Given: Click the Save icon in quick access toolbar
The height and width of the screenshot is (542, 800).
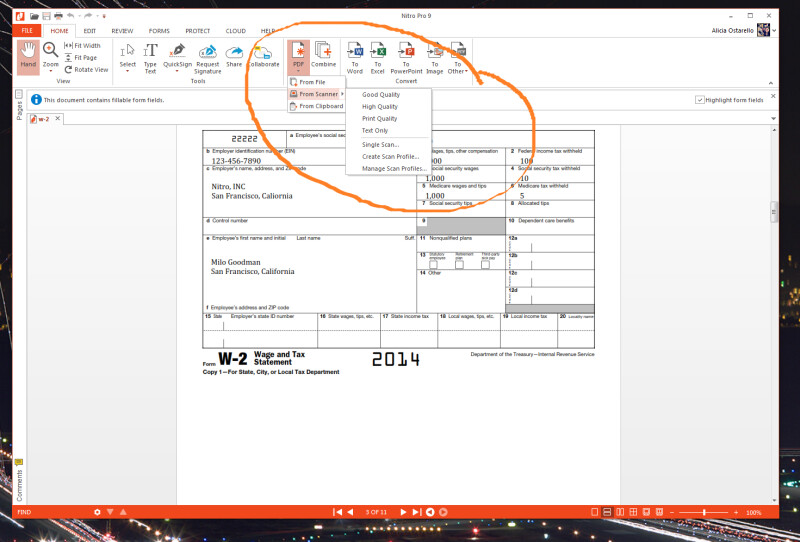Looking at the screenshot, I should (x=46, y=16).
